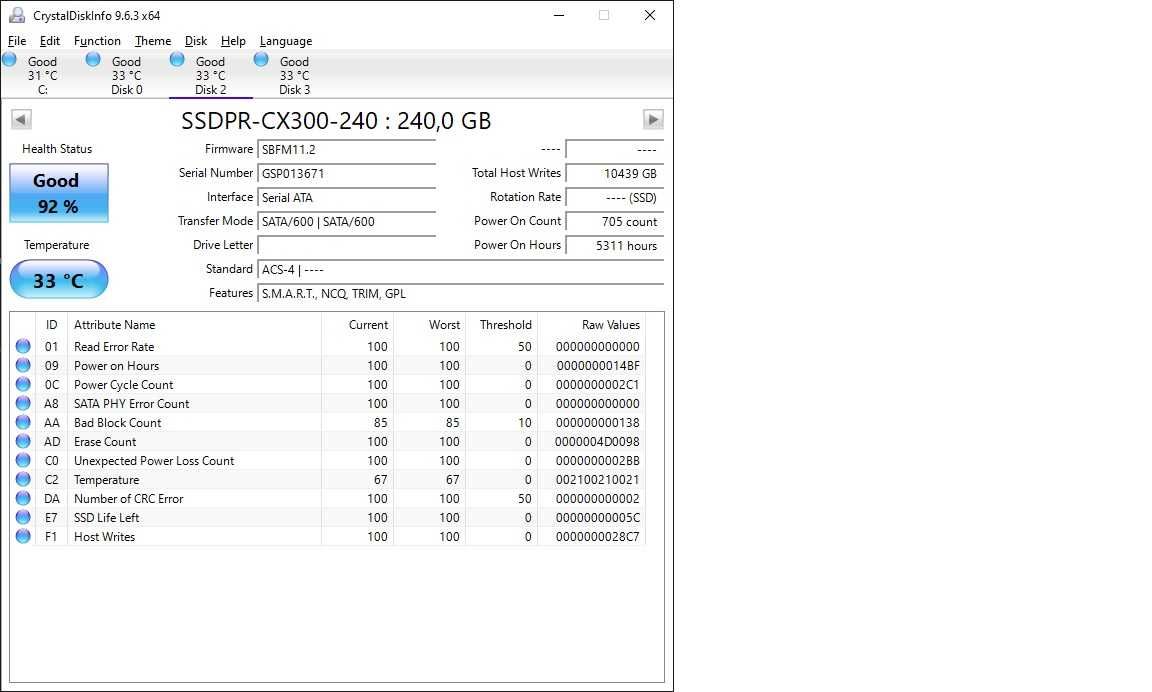Click status orb for Power Cycle Count
This screenshot has height=692, width=1152.
(x=23, y=384)
